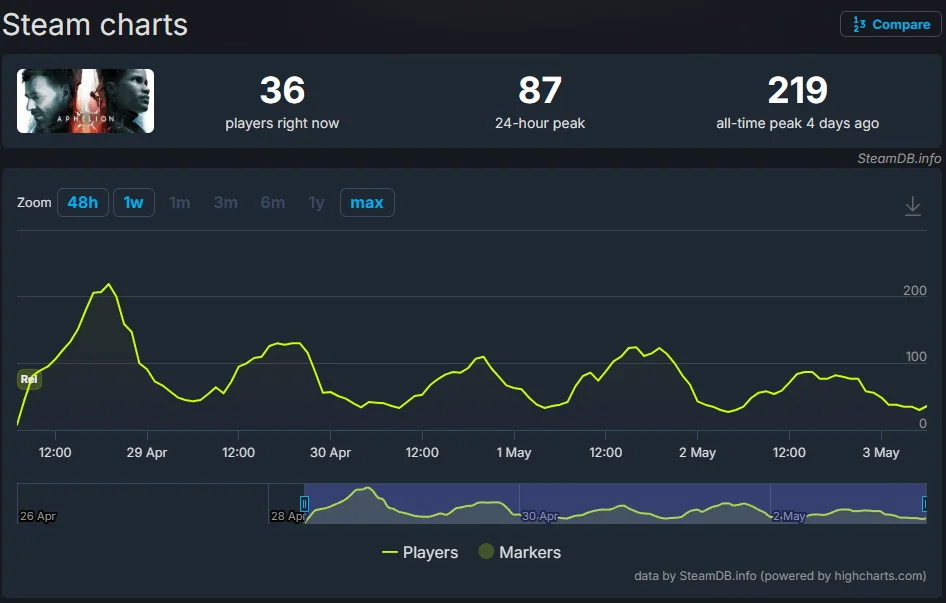
Task: Toggle the Players series in legend
Action: (420, 552)
